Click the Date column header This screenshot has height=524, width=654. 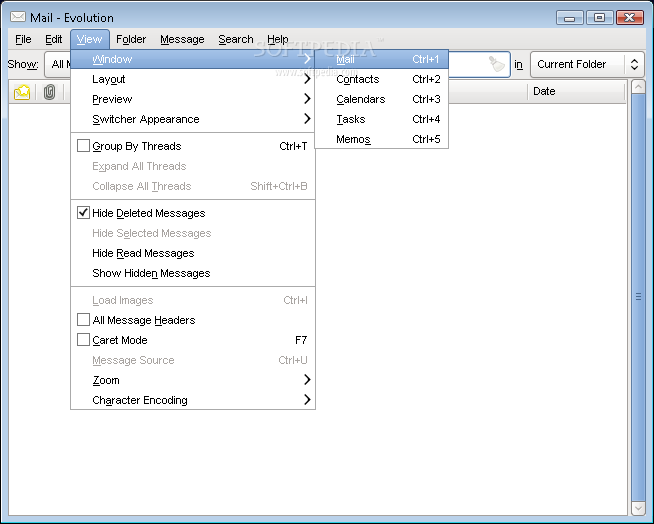pos(576,91)
